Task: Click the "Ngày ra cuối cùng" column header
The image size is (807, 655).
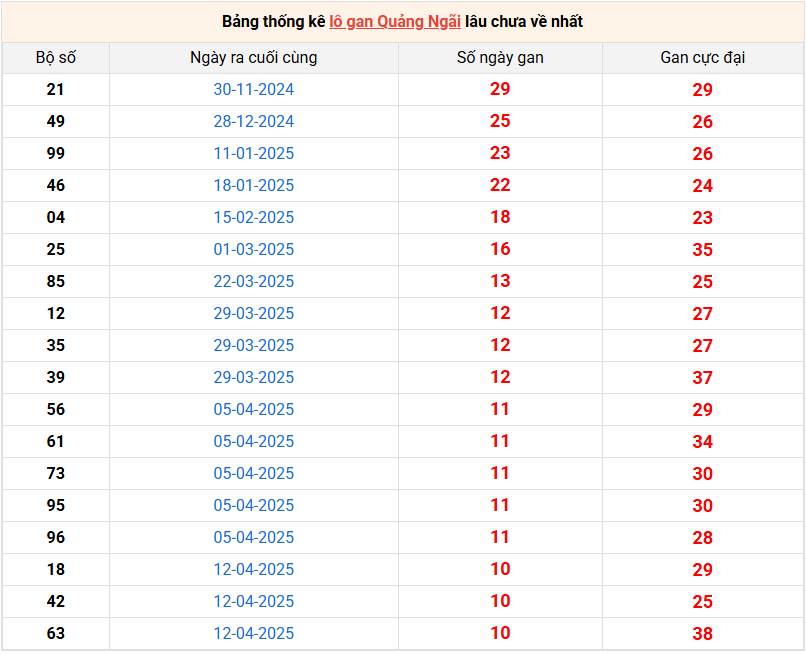Action: [x=253, y=58]
